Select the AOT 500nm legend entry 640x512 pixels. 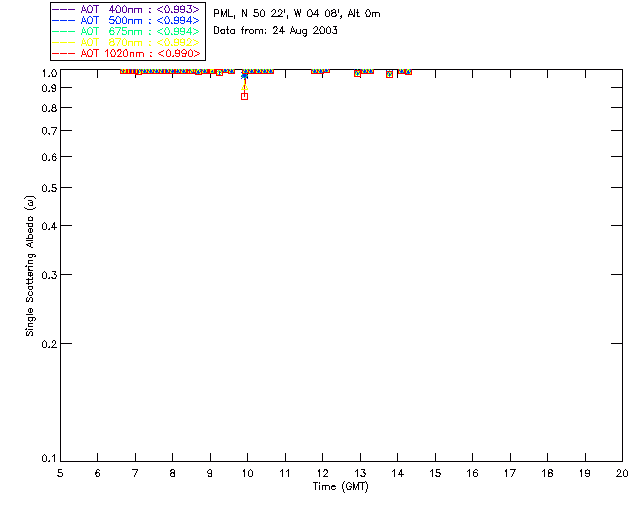point(126,20)
